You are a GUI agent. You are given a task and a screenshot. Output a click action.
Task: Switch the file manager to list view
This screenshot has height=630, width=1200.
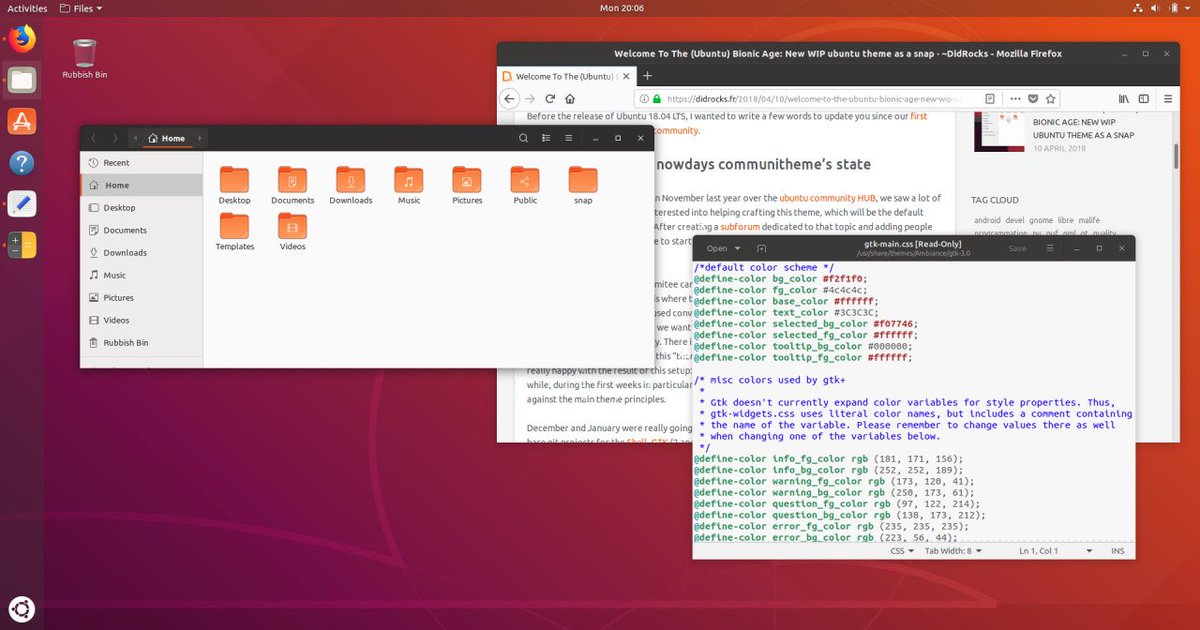coord(546,138)
